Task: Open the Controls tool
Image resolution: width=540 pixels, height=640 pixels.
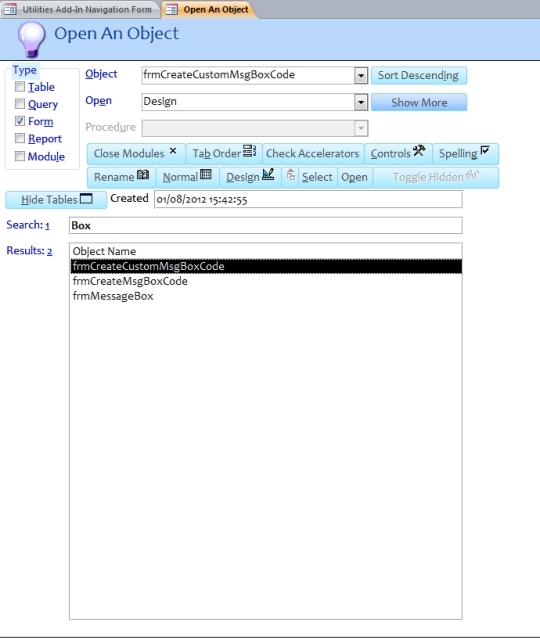Action: (398, 153)
